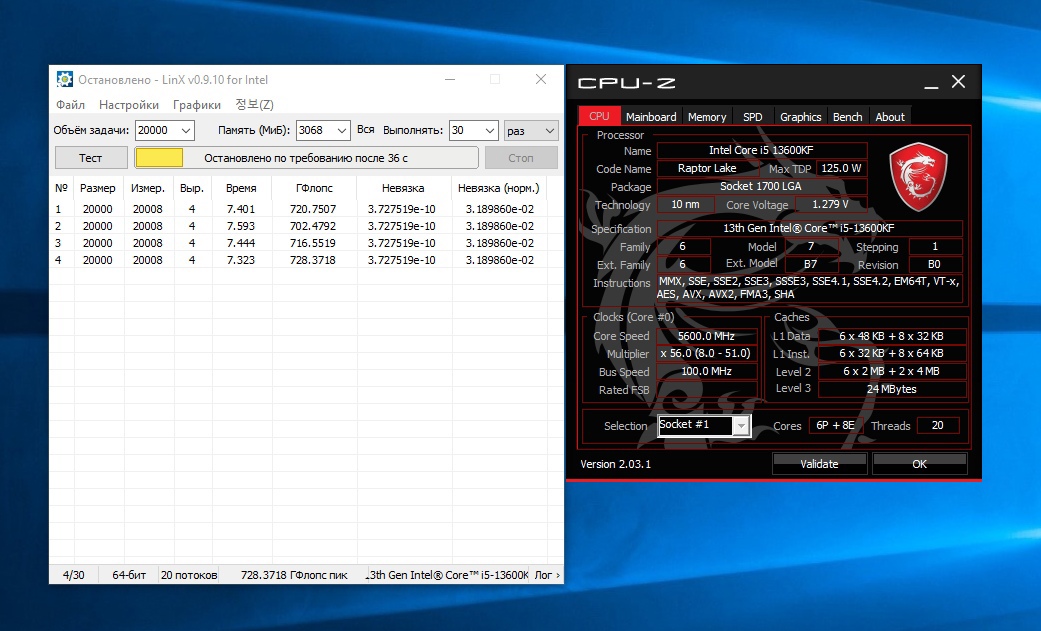Click the yellow progress bar in LinX
The image size is (1041, 631).
tap(159, 158)
